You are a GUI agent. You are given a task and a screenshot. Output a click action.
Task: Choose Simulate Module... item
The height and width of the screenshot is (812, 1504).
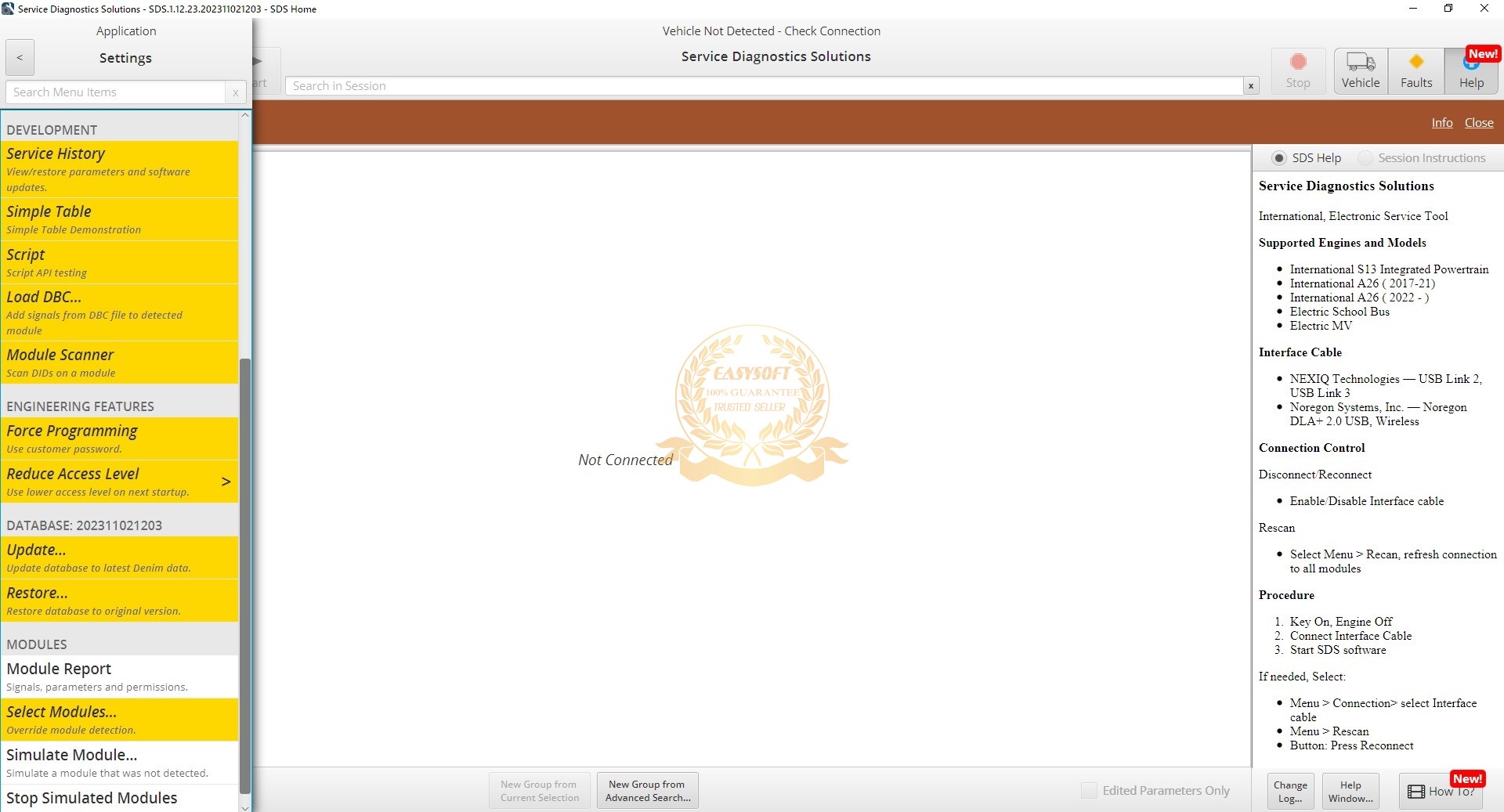click(x=120, y=763)
